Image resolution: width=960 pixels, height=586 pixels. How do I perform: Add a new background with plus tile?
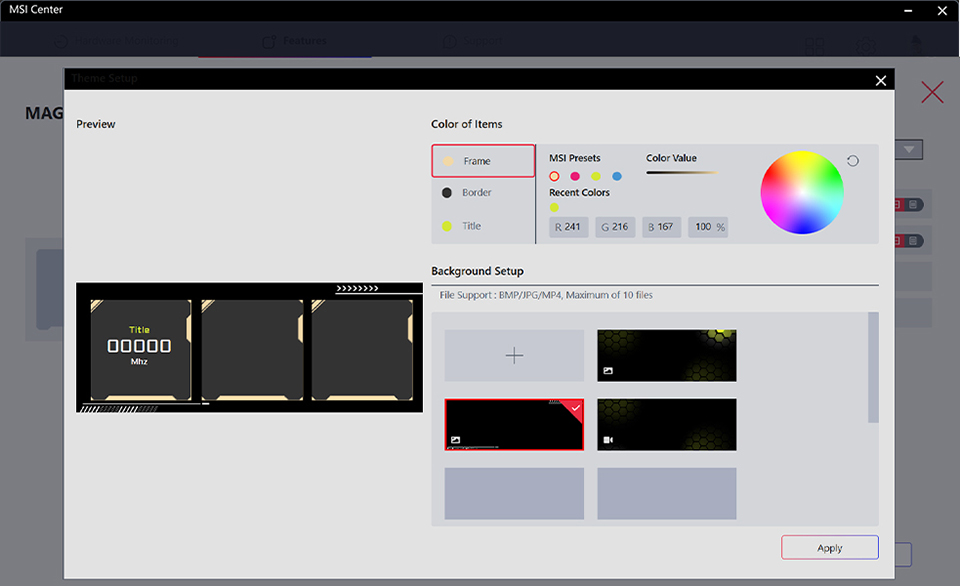point(514,356)
